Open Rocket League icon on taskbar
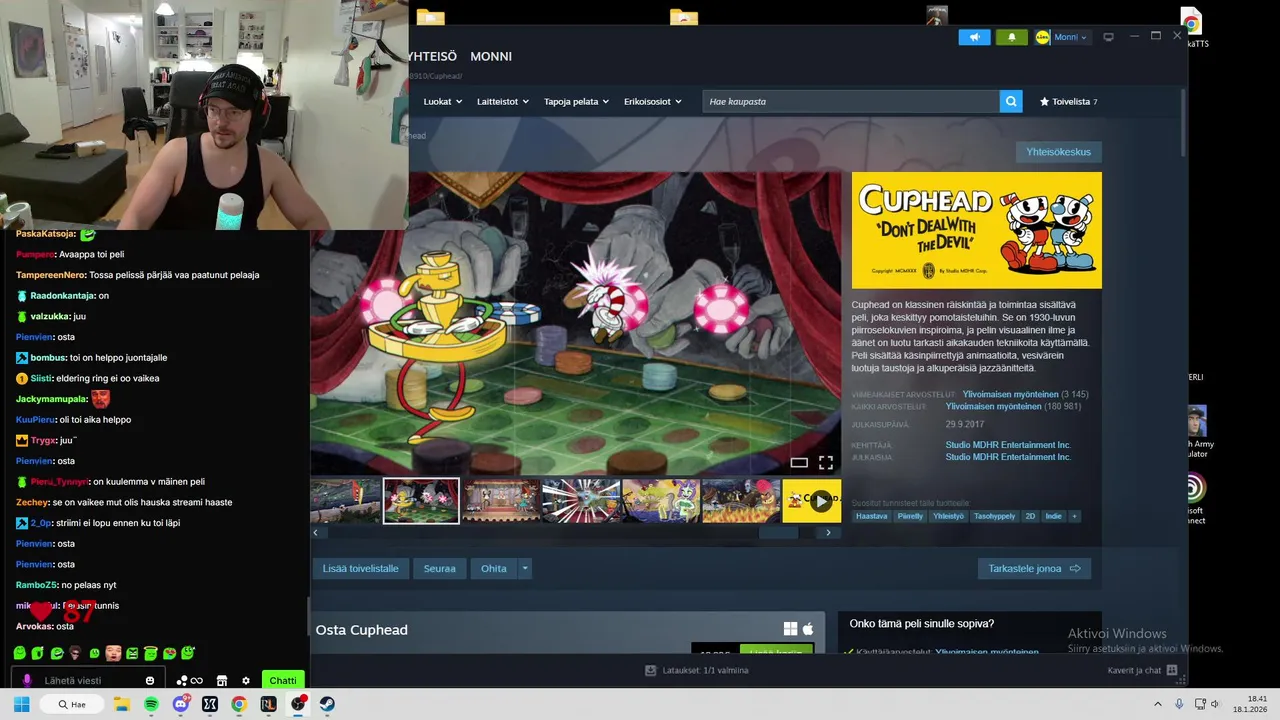The width and height of the screenshot is (1280, 720). pos(268,704)
